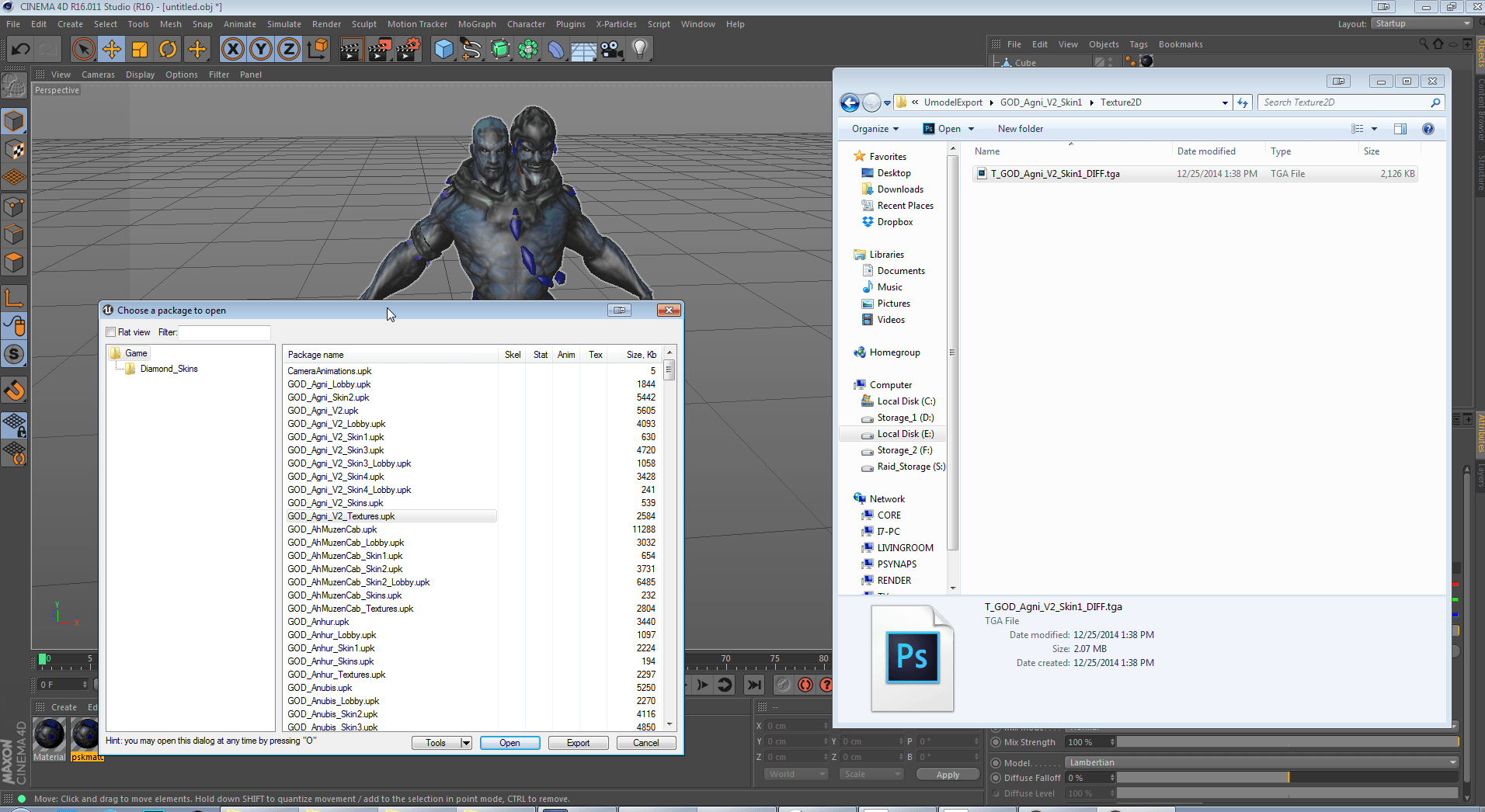Screen dimensions: 1485x812
Task: Render to Picture Viewer
Action: point(380,50)
